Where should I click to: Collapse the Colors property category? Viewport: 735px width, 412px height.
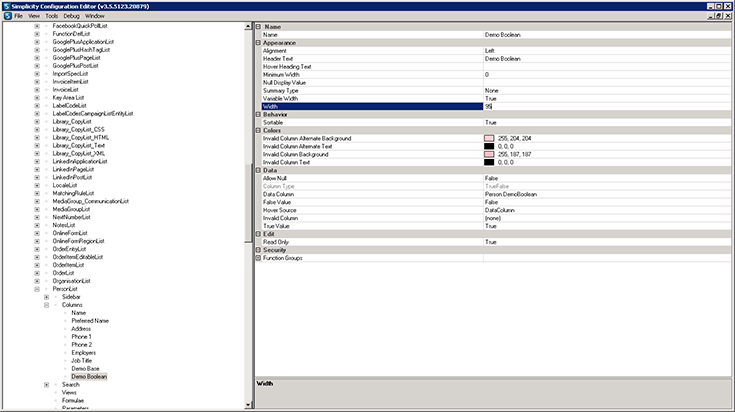[258, 130]
